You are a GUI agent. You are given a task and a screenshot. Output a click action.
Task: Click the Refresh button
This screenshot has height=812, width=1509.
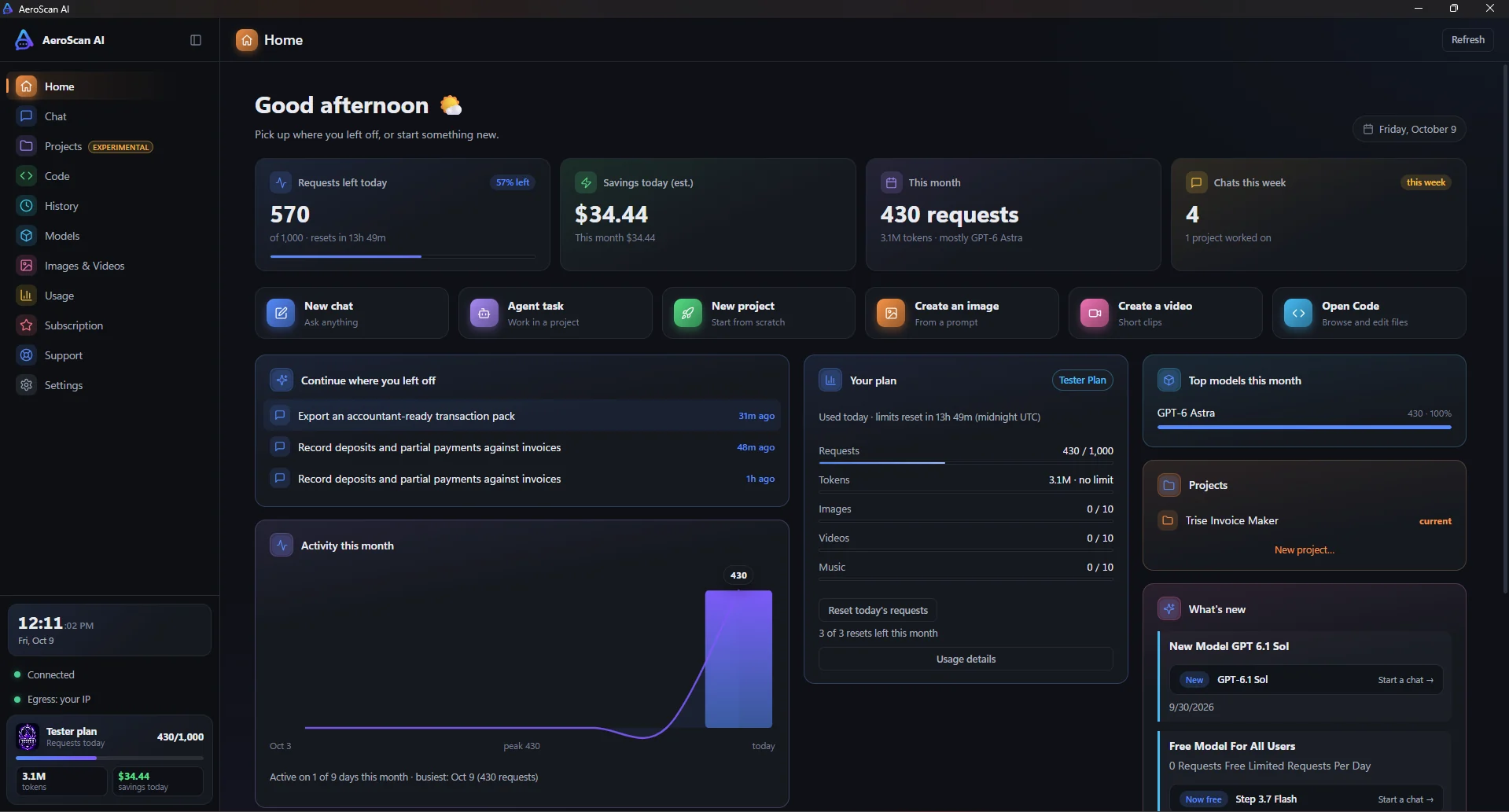click(x=1467, y=40)
